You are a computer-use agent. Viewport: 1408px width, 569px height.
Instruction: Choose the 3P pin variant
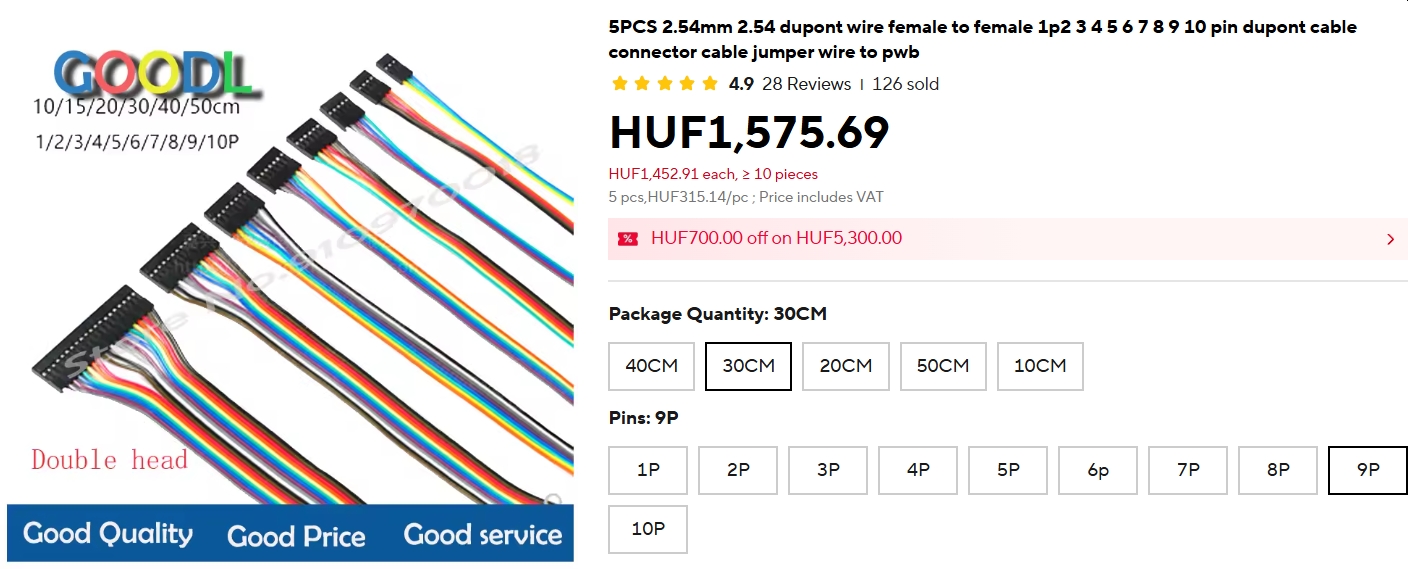828,470
